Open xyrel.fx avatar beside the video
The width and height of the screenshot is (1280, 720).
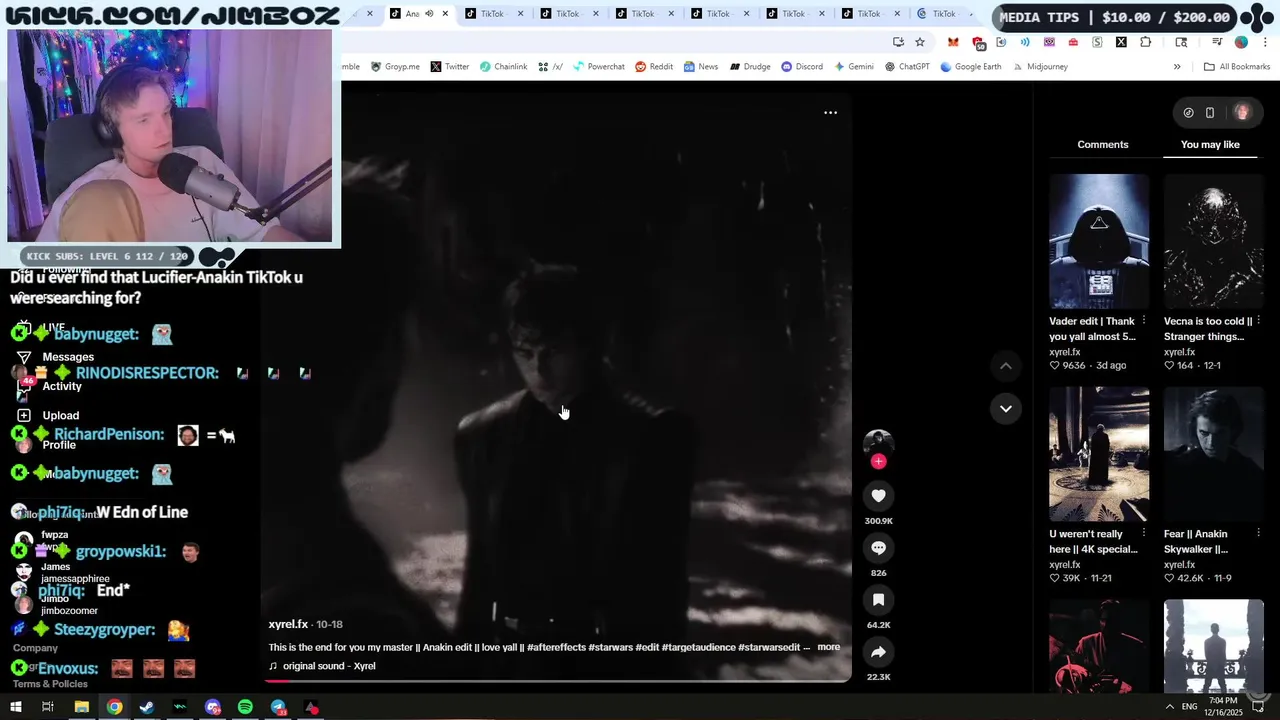tap(878, 443)
